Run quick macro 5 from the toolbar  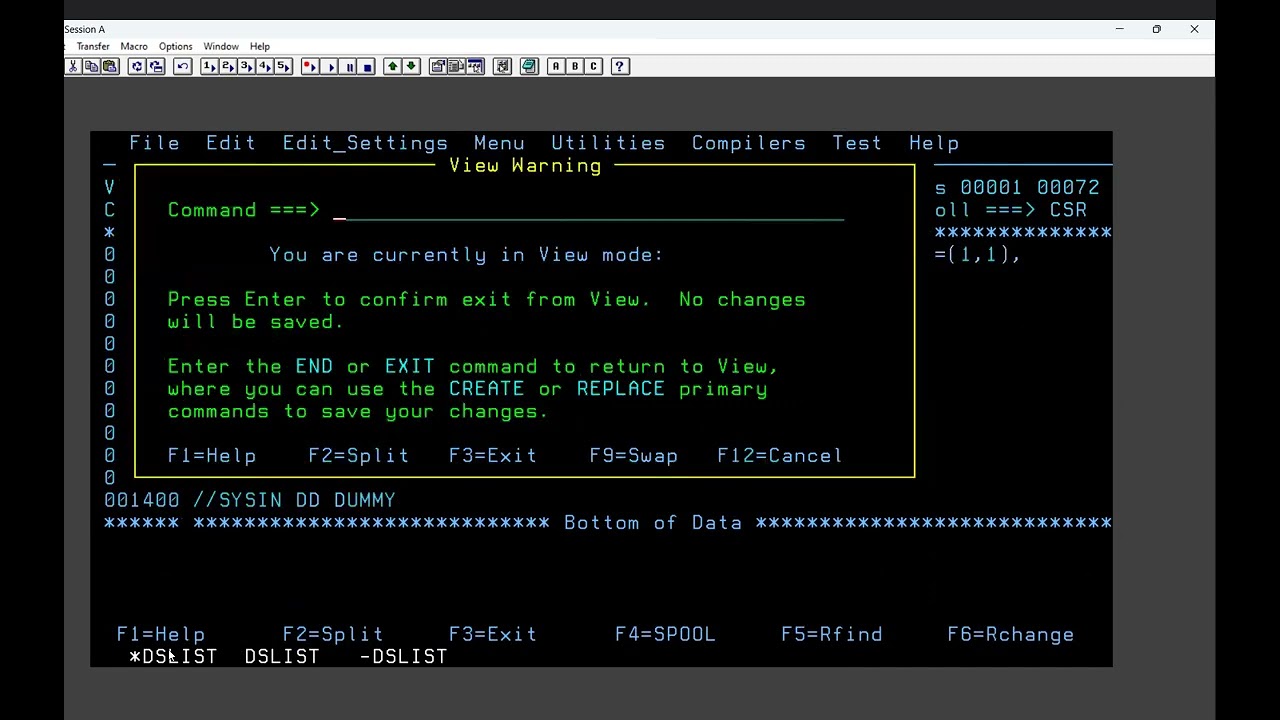pos(283,66)
